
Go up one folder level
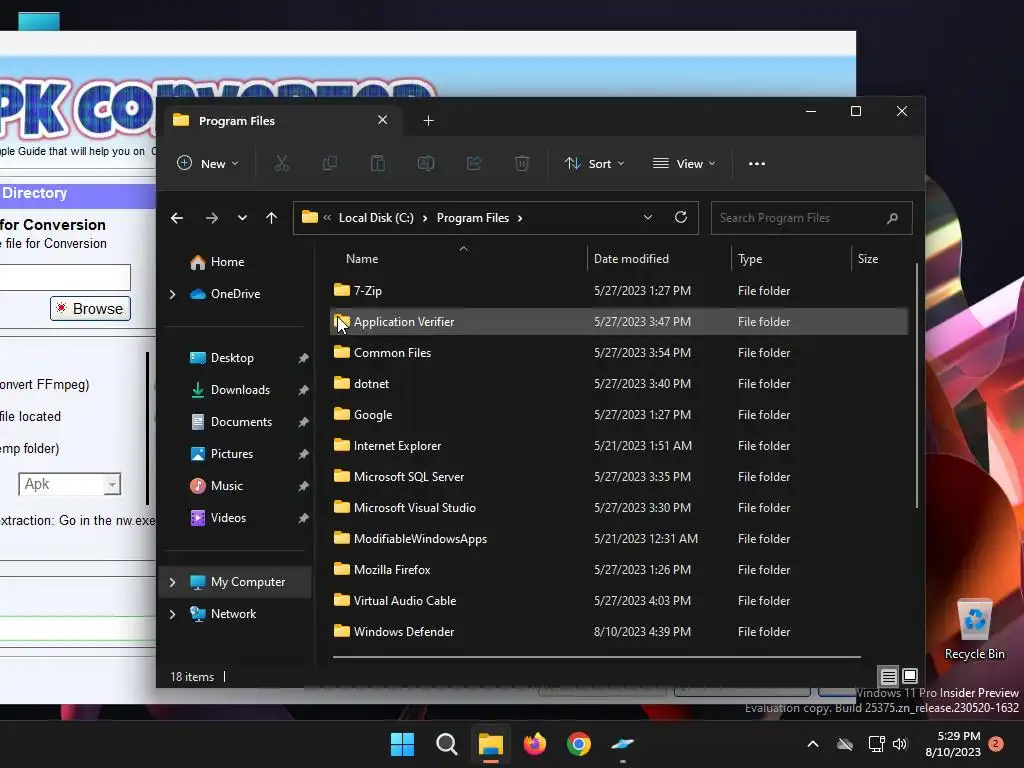(272, 218)
